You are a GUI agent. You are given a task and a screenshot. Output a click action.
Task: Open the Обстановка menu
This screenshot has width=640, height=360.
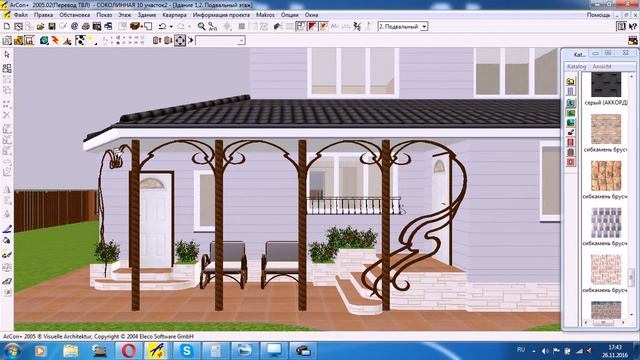pos(75,15)
